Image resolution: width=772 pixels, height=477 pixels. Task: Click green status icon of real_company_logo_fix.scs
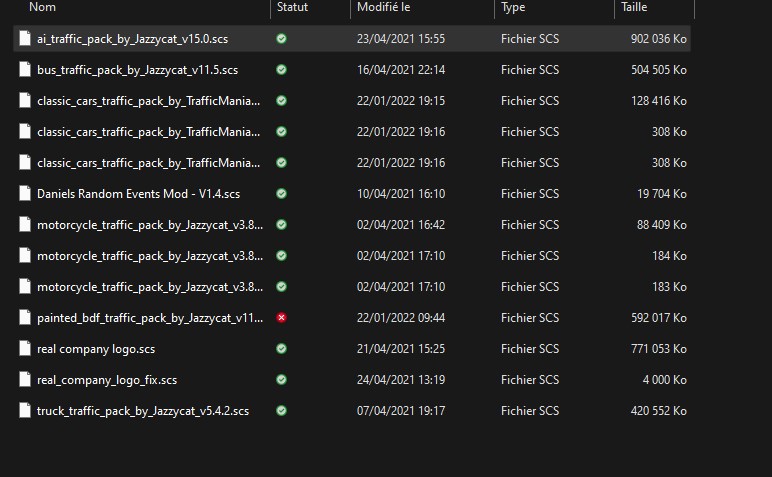[281, 380]
